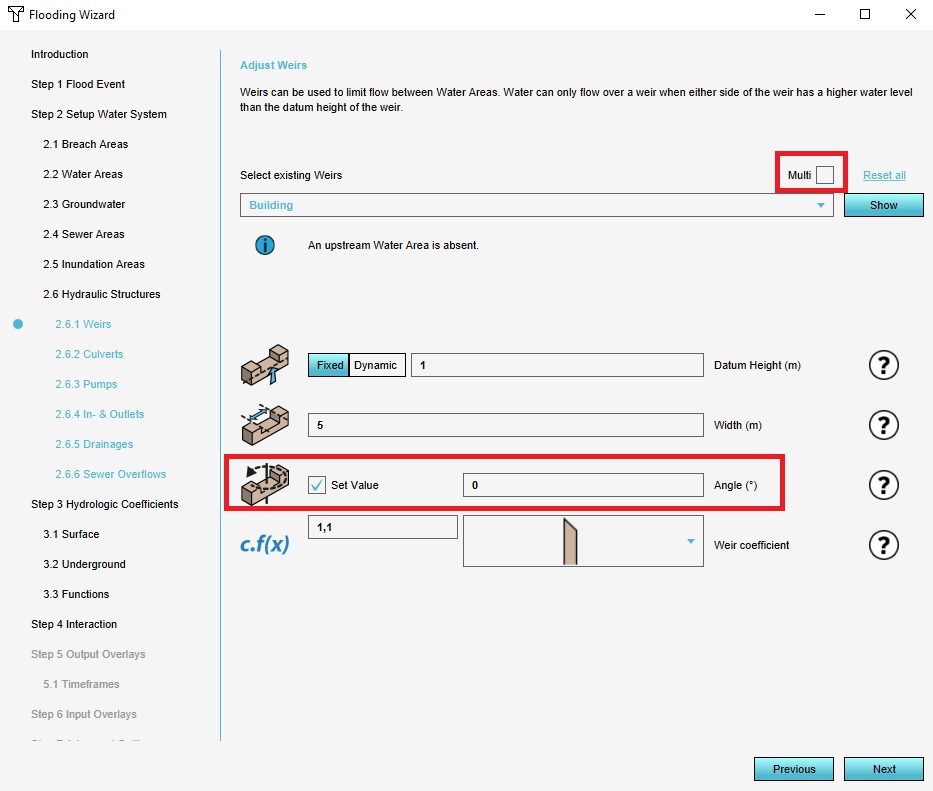Click the blue info icon
933x791 pixels.
tap(265, 245)
